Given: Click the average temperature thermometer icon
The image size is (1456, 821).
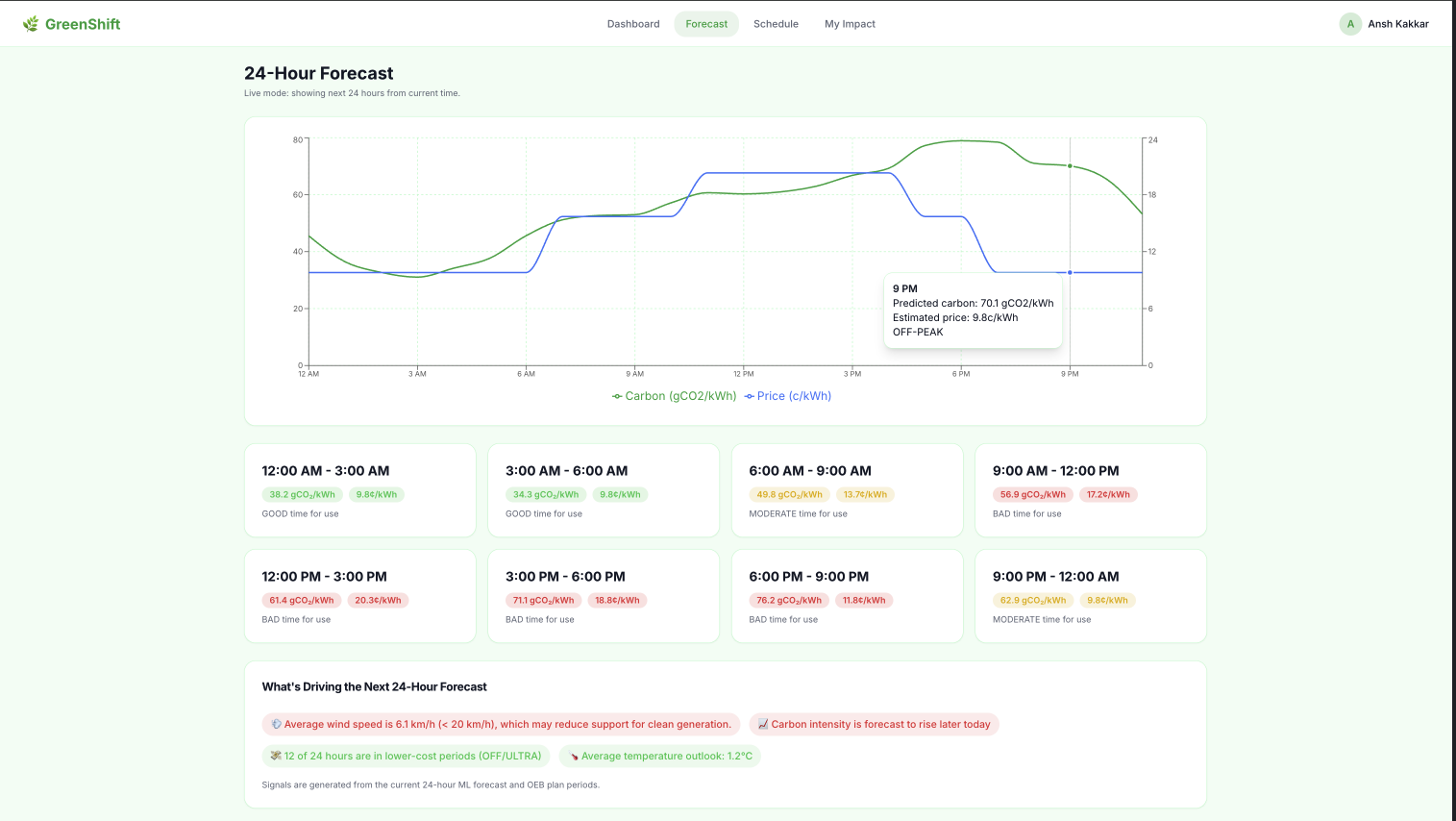Looking at the screenshot, I should [574, 757].
